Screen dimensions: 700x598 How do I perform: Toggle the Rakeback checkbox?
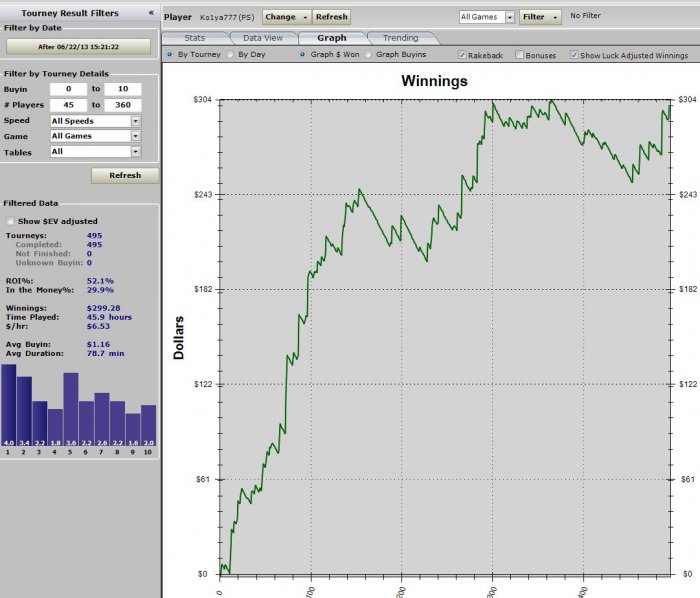point(462,55)
